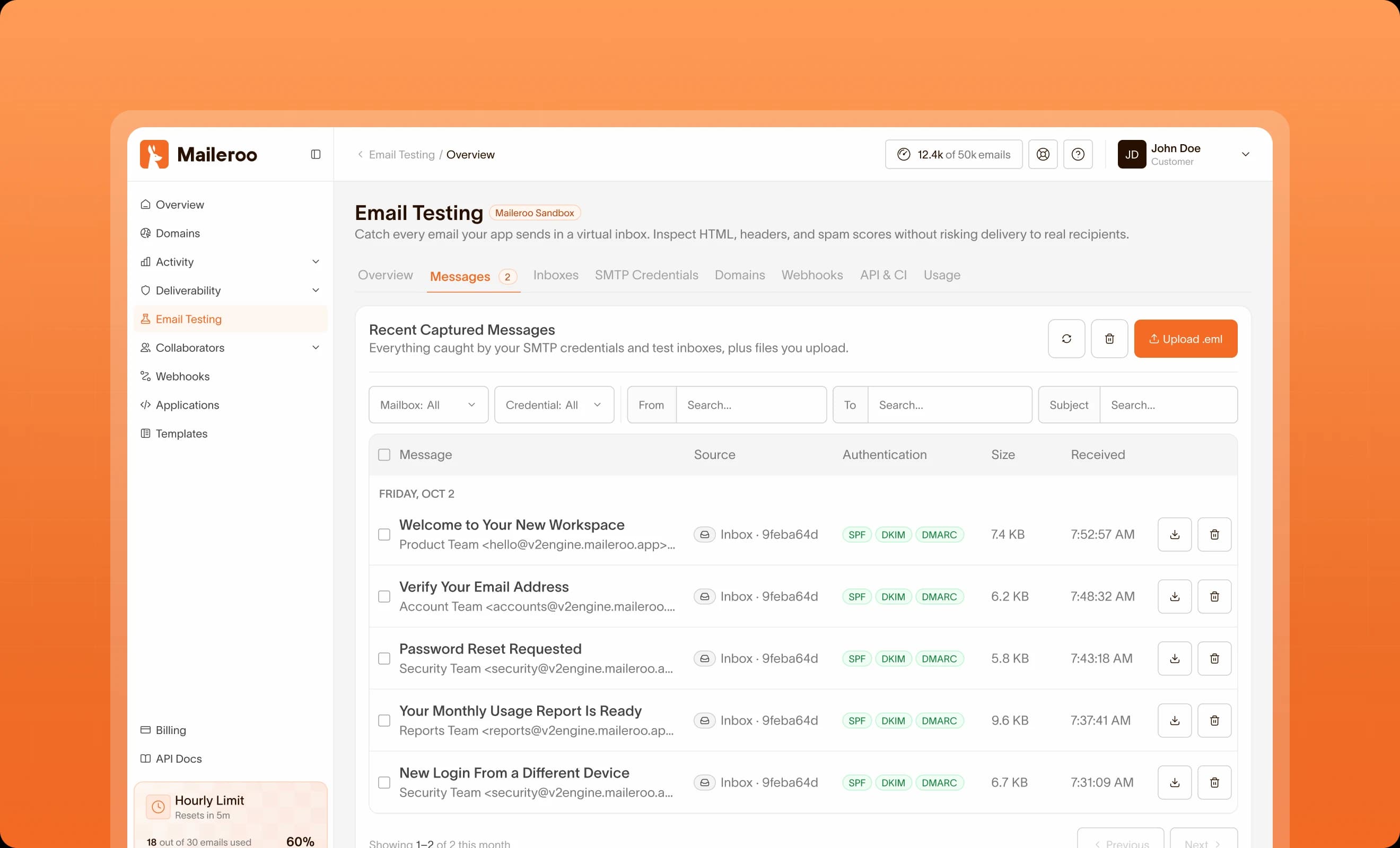This screenshot has width=1400, height=848.
Task: Open the help question mark icon
Action: (1078, 154)
